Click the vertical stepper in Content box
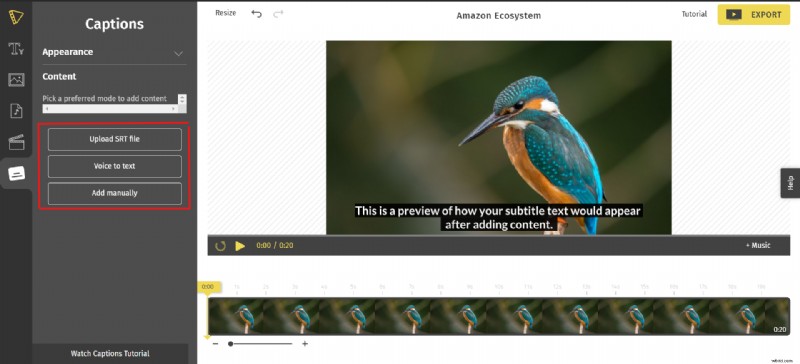Image resolution: width=800 pixels, height=364 pixels. [182, 99]
